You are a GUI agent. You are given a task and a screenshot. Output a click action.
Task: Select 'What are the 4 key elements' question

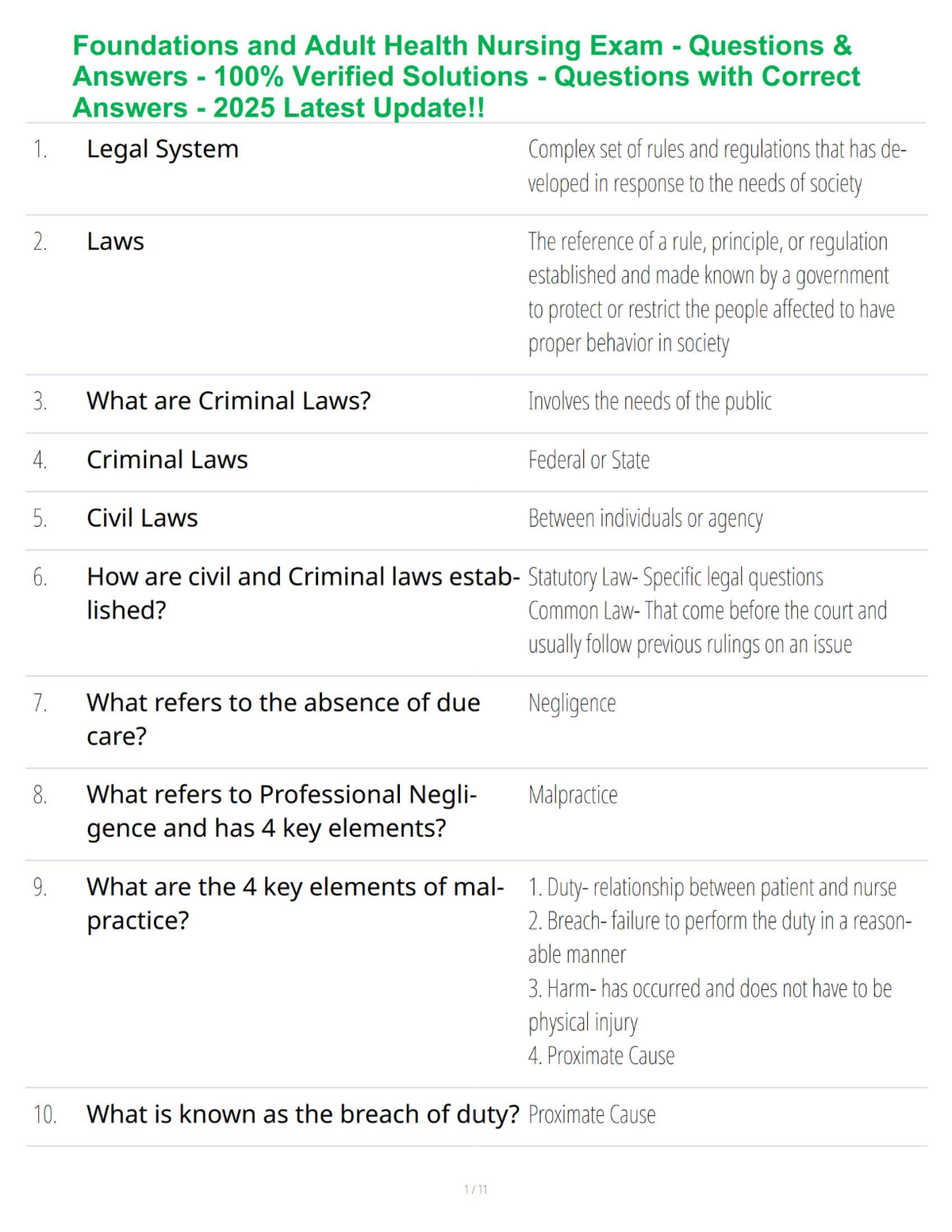(295, 904)
